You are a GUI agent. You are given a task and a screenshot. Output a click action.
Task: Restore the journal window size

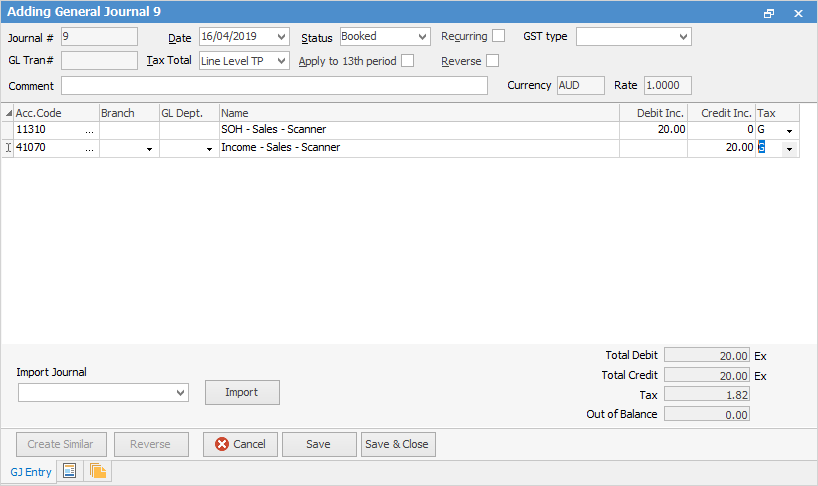(x=769, y=13)
